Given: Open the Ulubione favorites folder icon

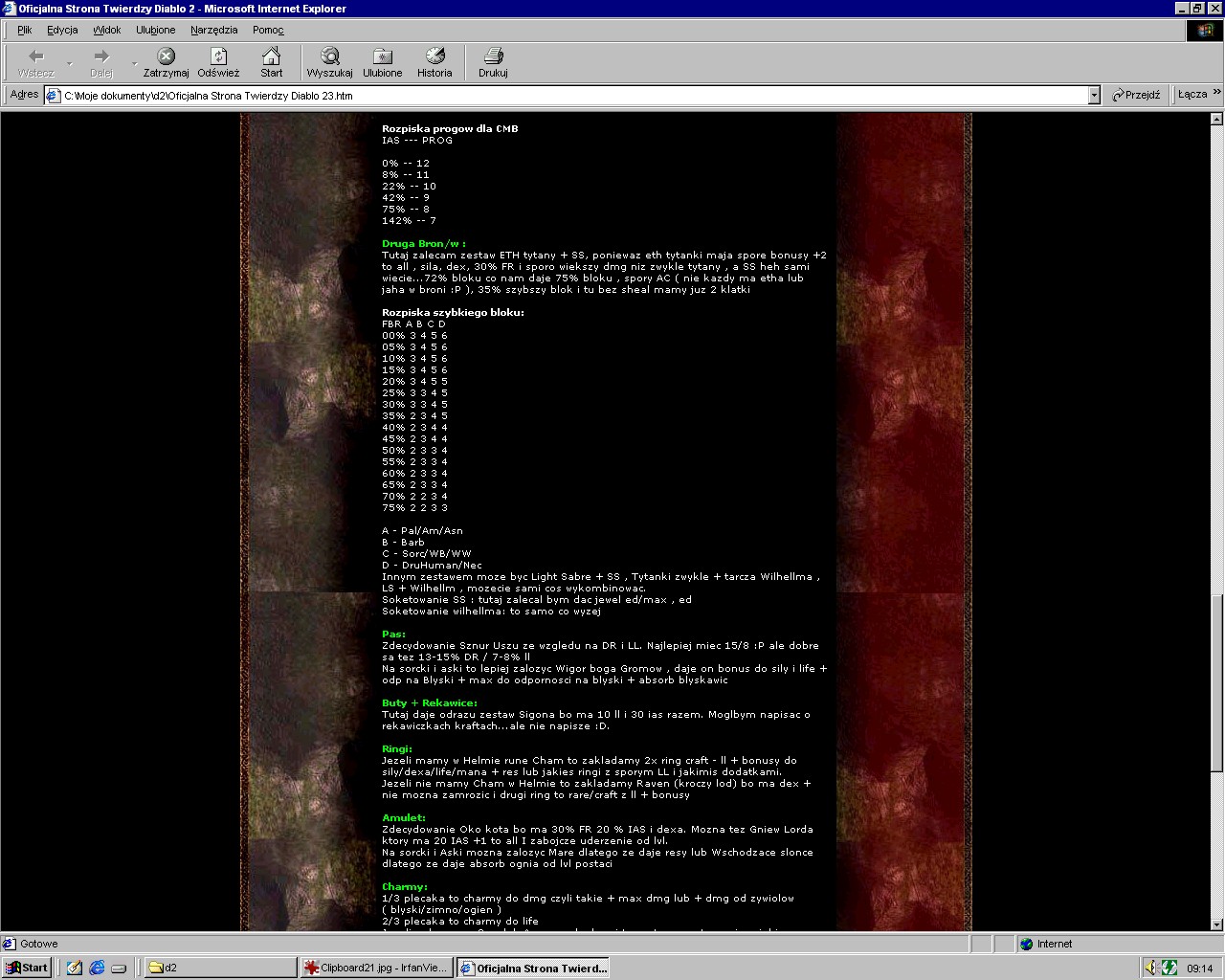Looking at the screenshot, I should pyautogui.click(x=382, y=56).
